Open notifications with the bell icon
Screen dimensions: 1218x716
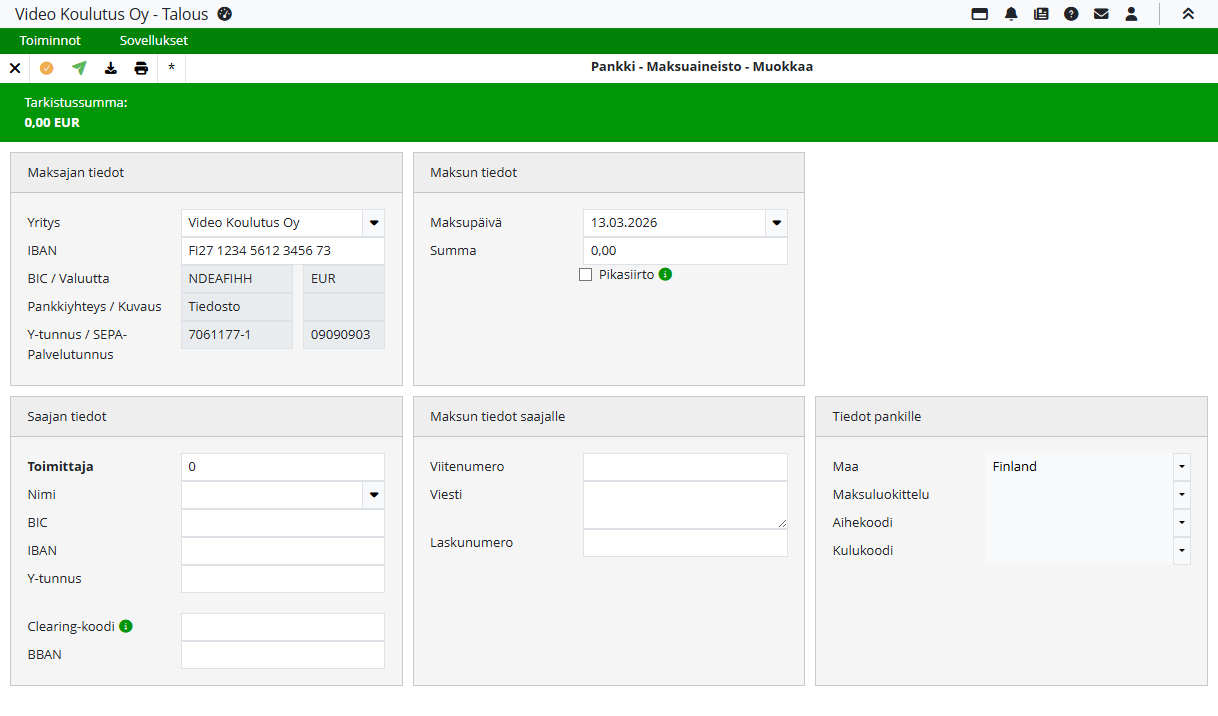point(1011,14)
